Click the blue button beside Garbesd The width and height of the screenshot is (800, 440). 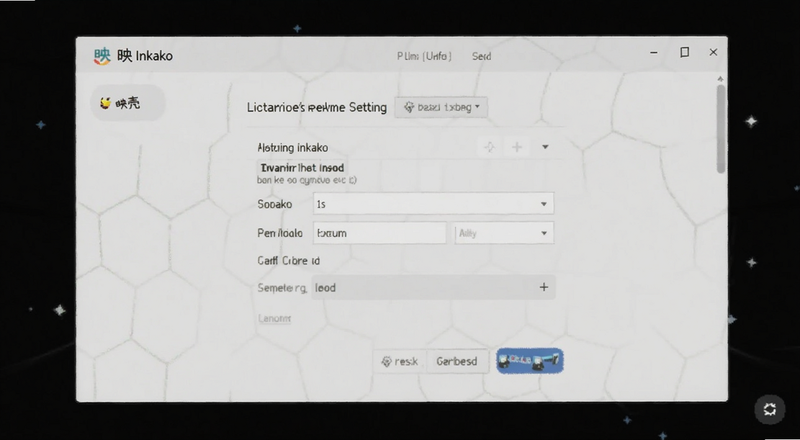point(530,361)
